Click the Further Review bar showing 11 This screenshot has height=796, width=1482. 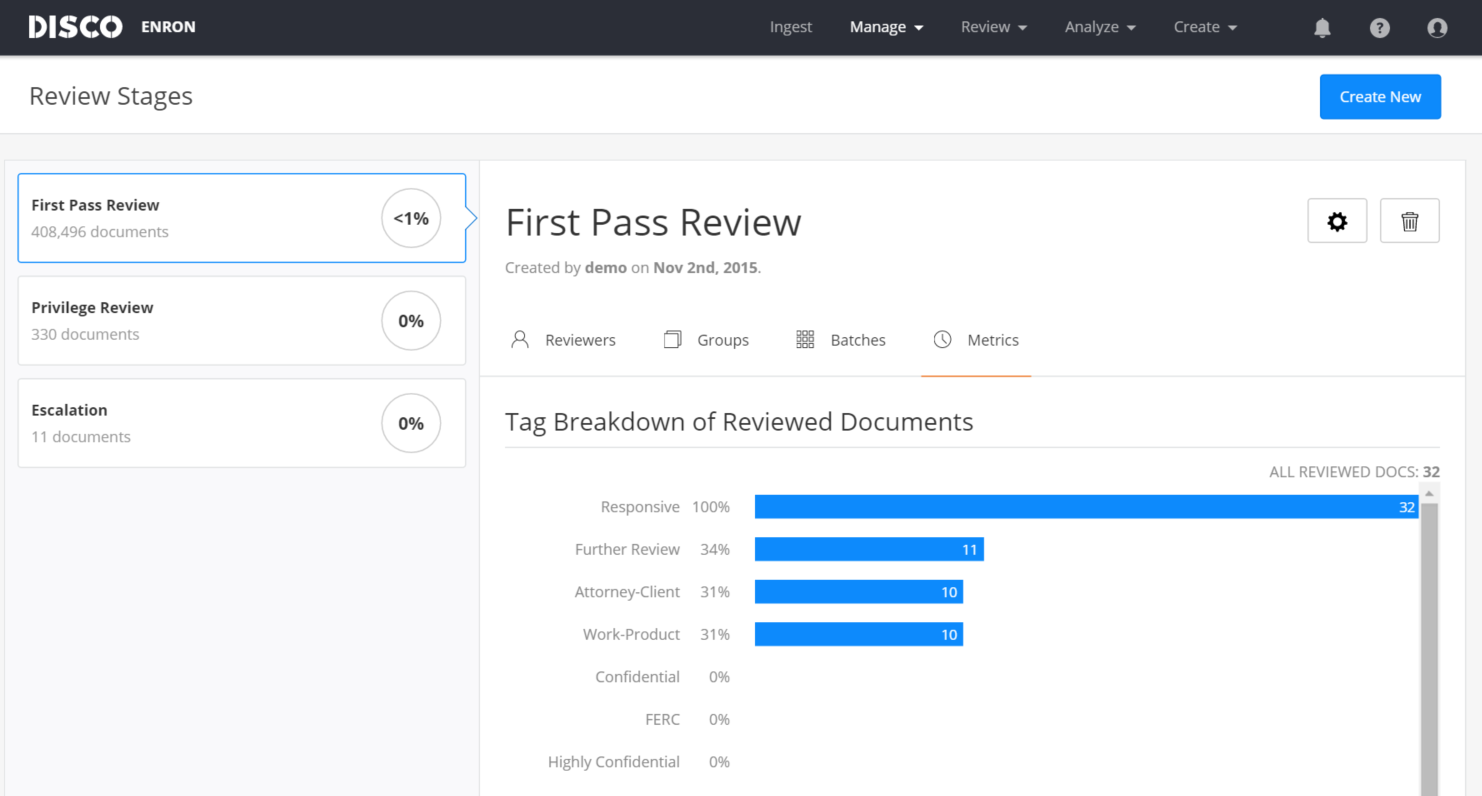click(869, 549)
